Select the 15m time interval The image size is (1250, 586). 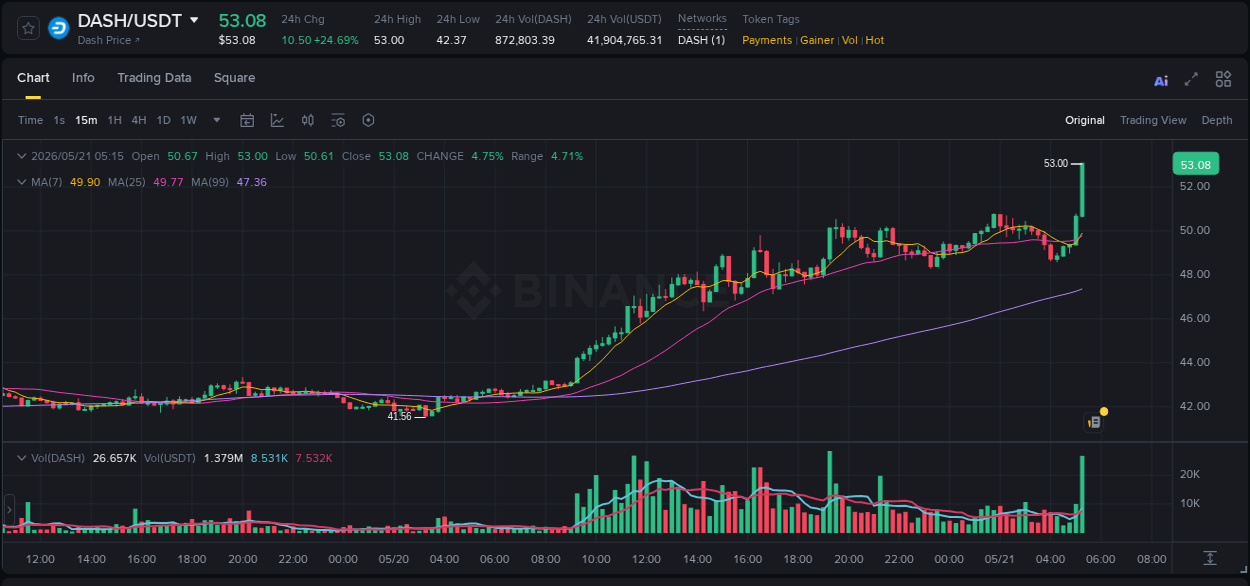coord(86,120)
